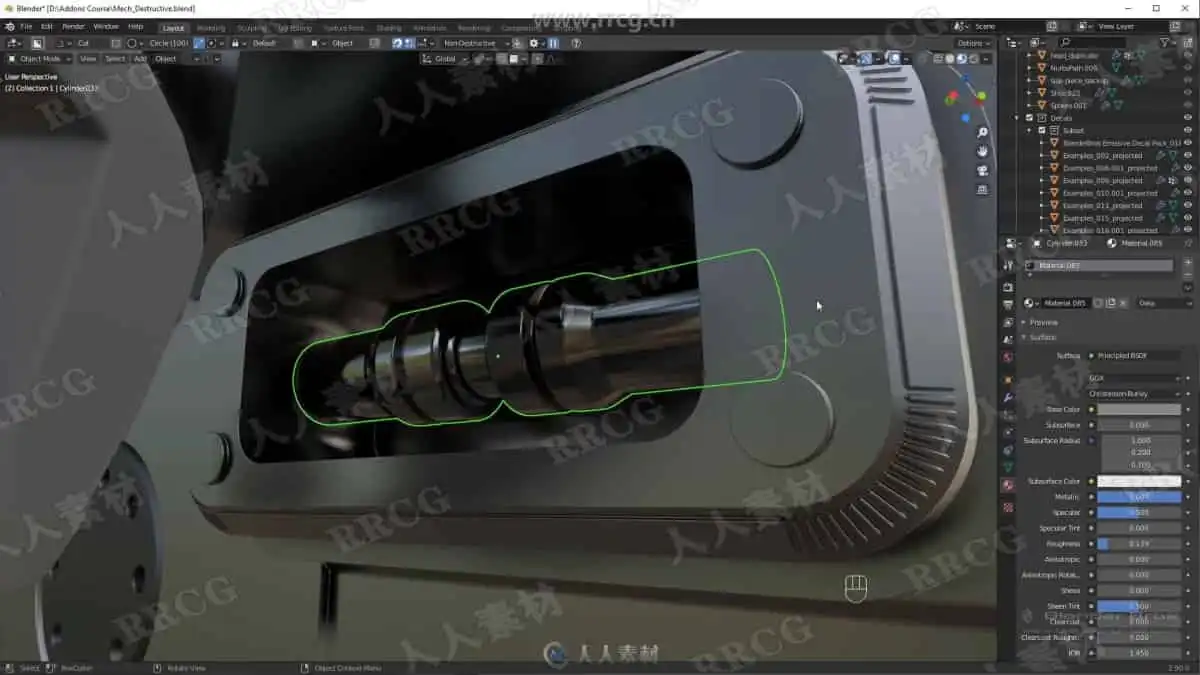Select the rendered viewport shading mode
Screen dimensions: 1200x675
click(x=973, y=59)
